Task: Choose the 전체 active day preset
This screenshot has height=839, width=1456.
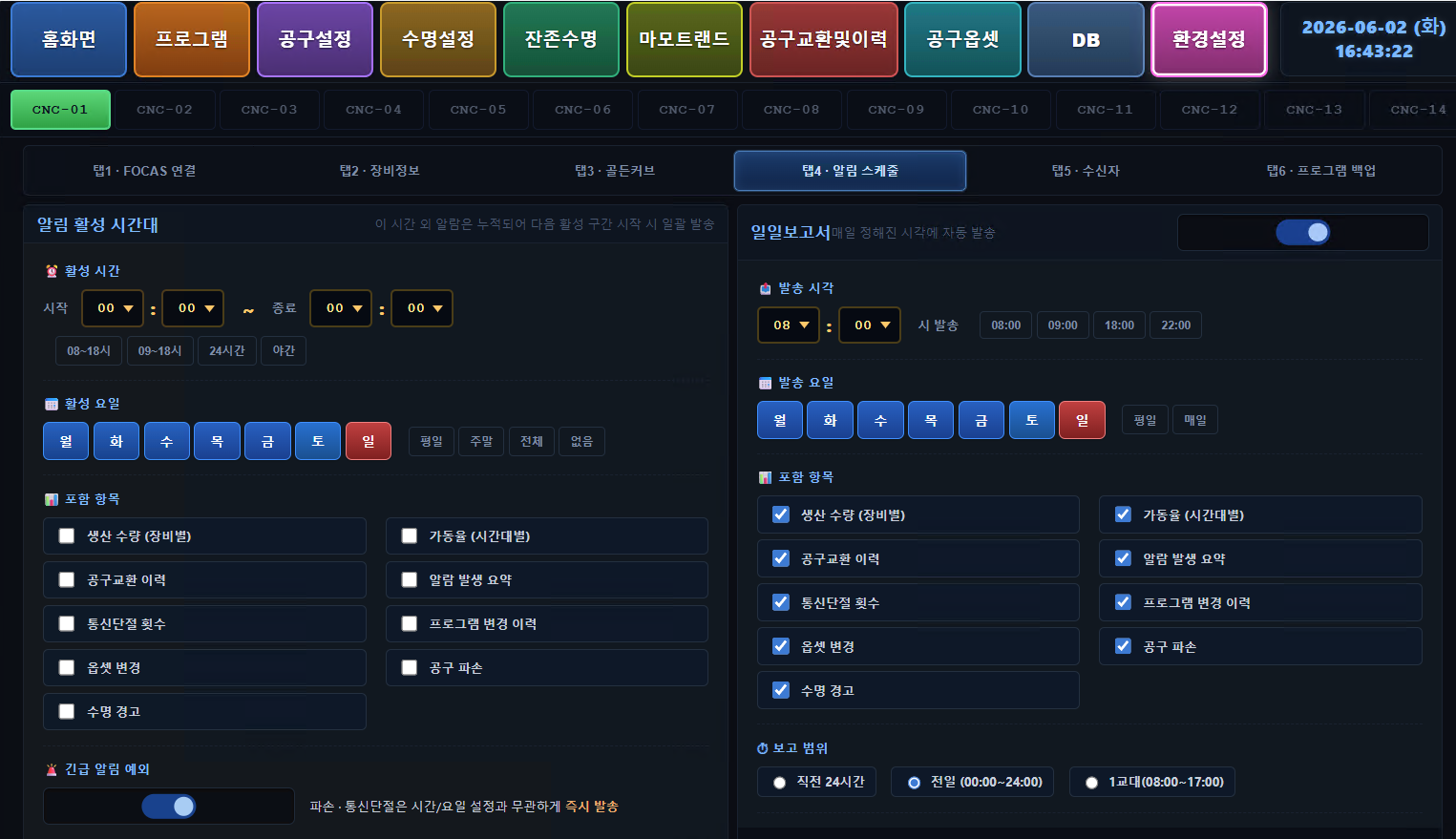Action: coord(532,441)
